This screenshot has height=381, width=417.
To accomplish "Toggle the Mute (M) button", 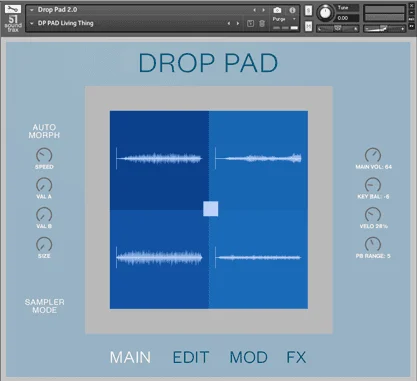I will click(x=309, y=26).
